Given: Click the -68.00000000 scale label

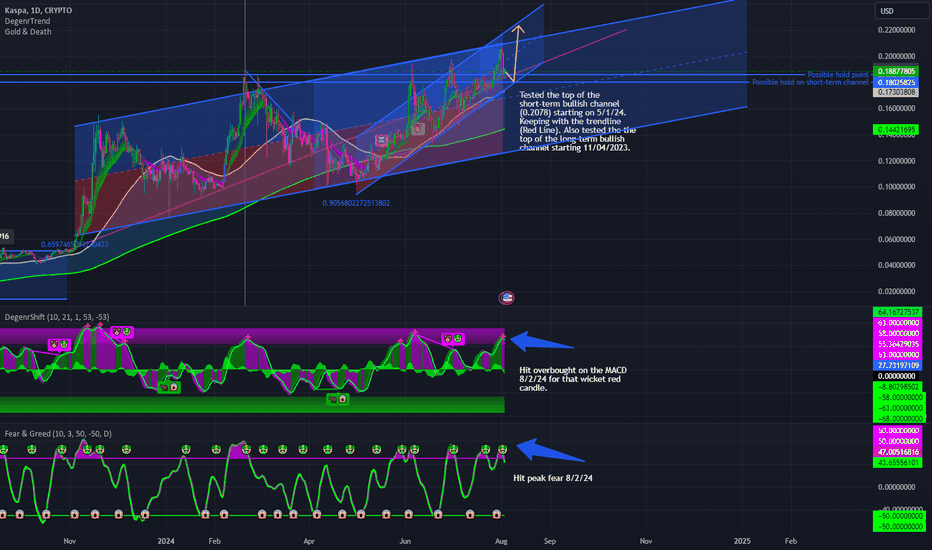Looking at the screenshot, I should (x=899, y=419).
